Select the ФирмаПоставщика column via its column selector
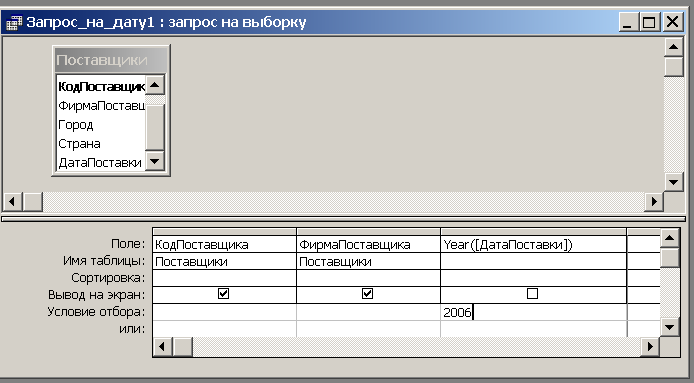This screenshot has width=694, height=383. [x=368, y=232]
